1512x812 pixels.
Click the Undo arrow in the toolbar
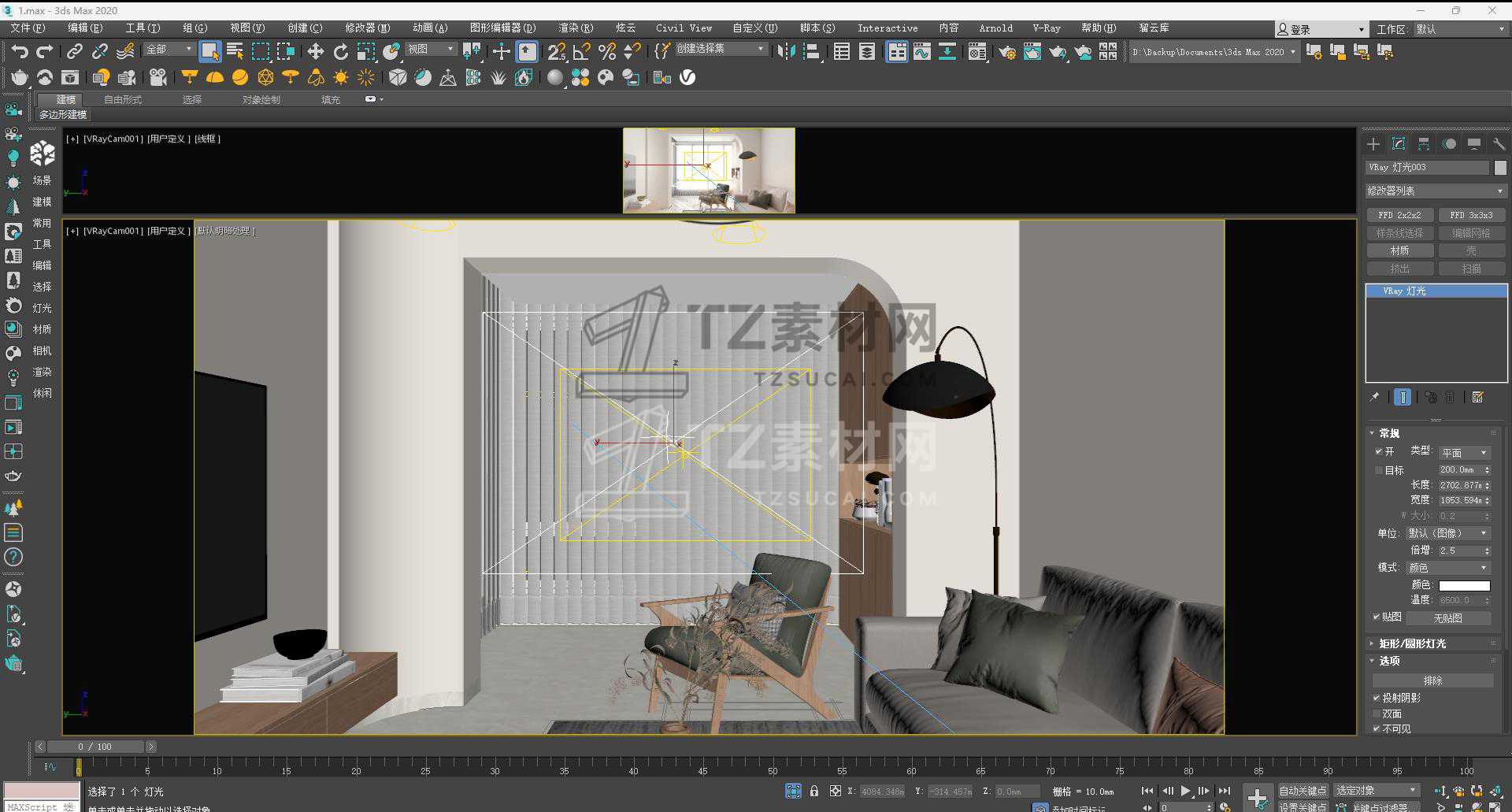coord(20,52)
